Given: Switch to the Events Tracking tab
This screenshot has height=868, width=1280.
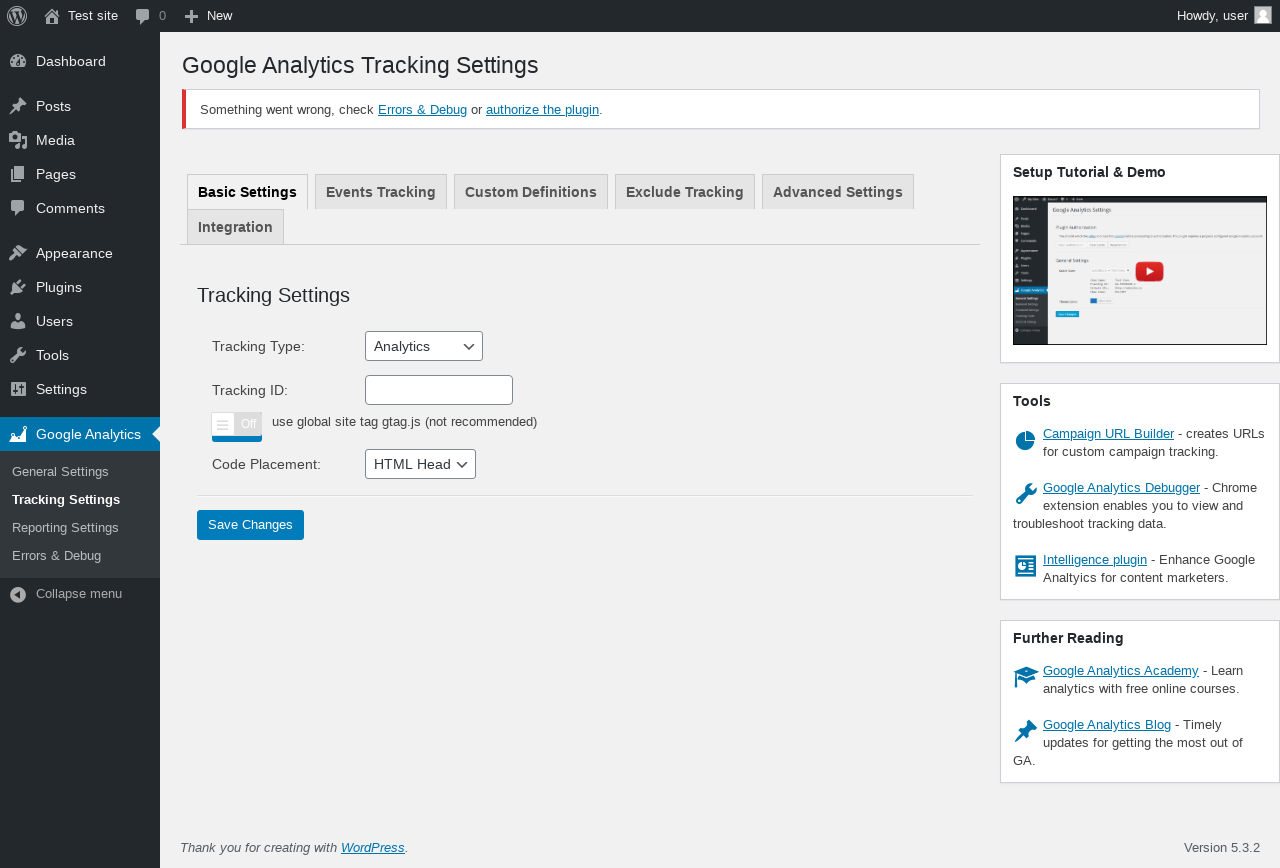Looking at the screenshot, I should [x=381, y=192].
